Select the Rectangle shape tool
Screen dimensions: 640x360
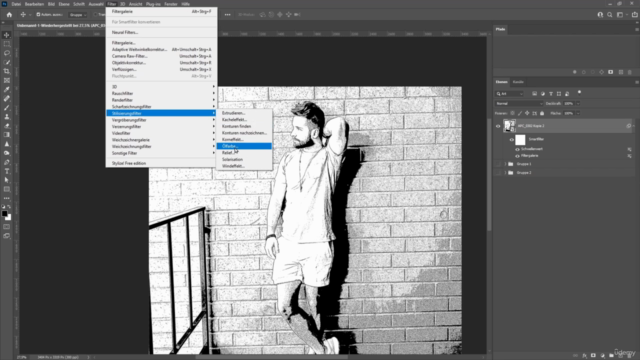pos(7,189)
